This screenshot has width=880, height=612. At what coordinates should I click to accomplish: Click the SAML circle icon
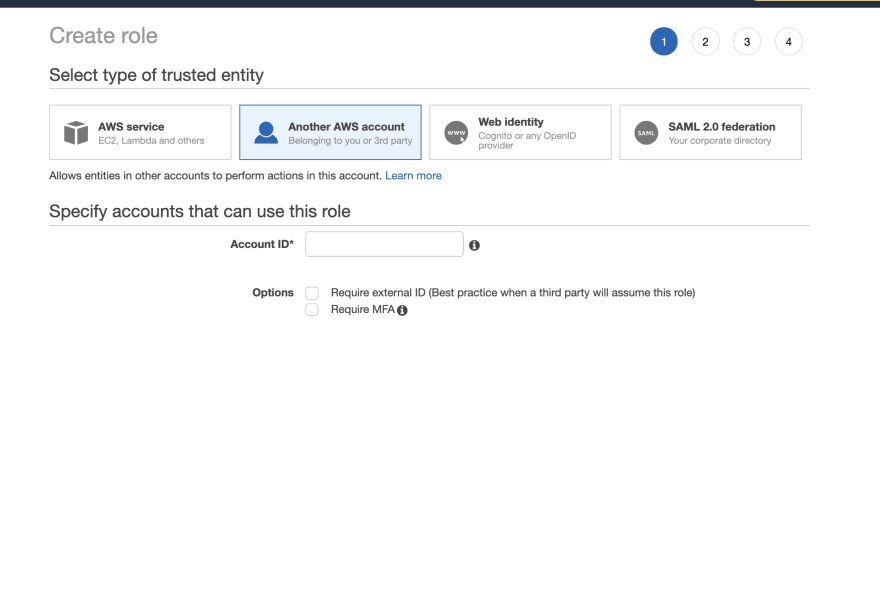[x=646, y=133]
